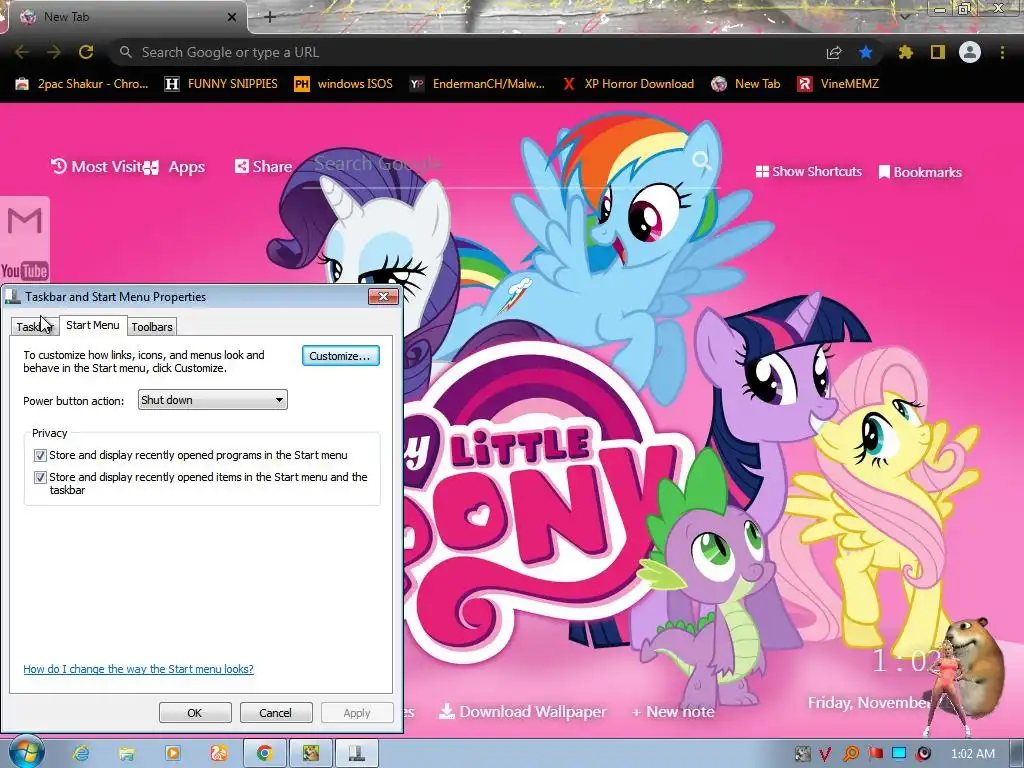Click Show Shortcuts

(808, 172)
